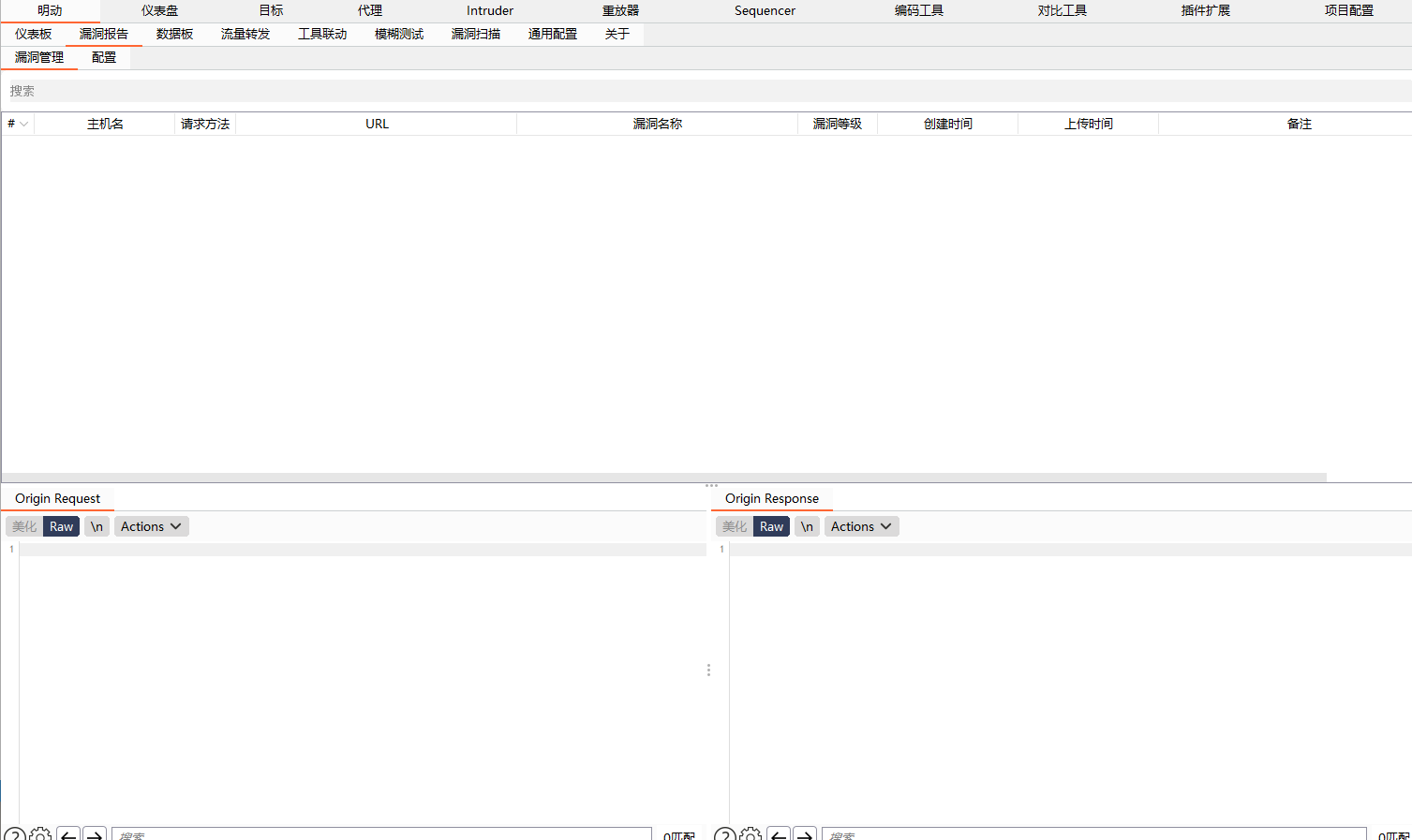Open settings gear in Origin Request panel
Image resolution: width=1412 pixels, height=840 pixels.
click(x=40, y=834)
